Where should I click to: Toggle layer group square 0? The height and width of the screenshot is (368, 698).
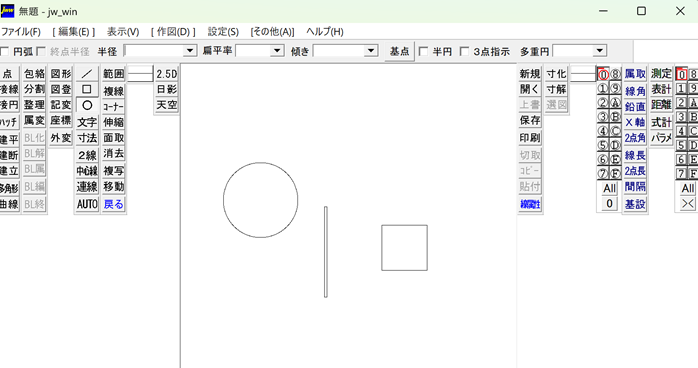(x=682, y=74)
